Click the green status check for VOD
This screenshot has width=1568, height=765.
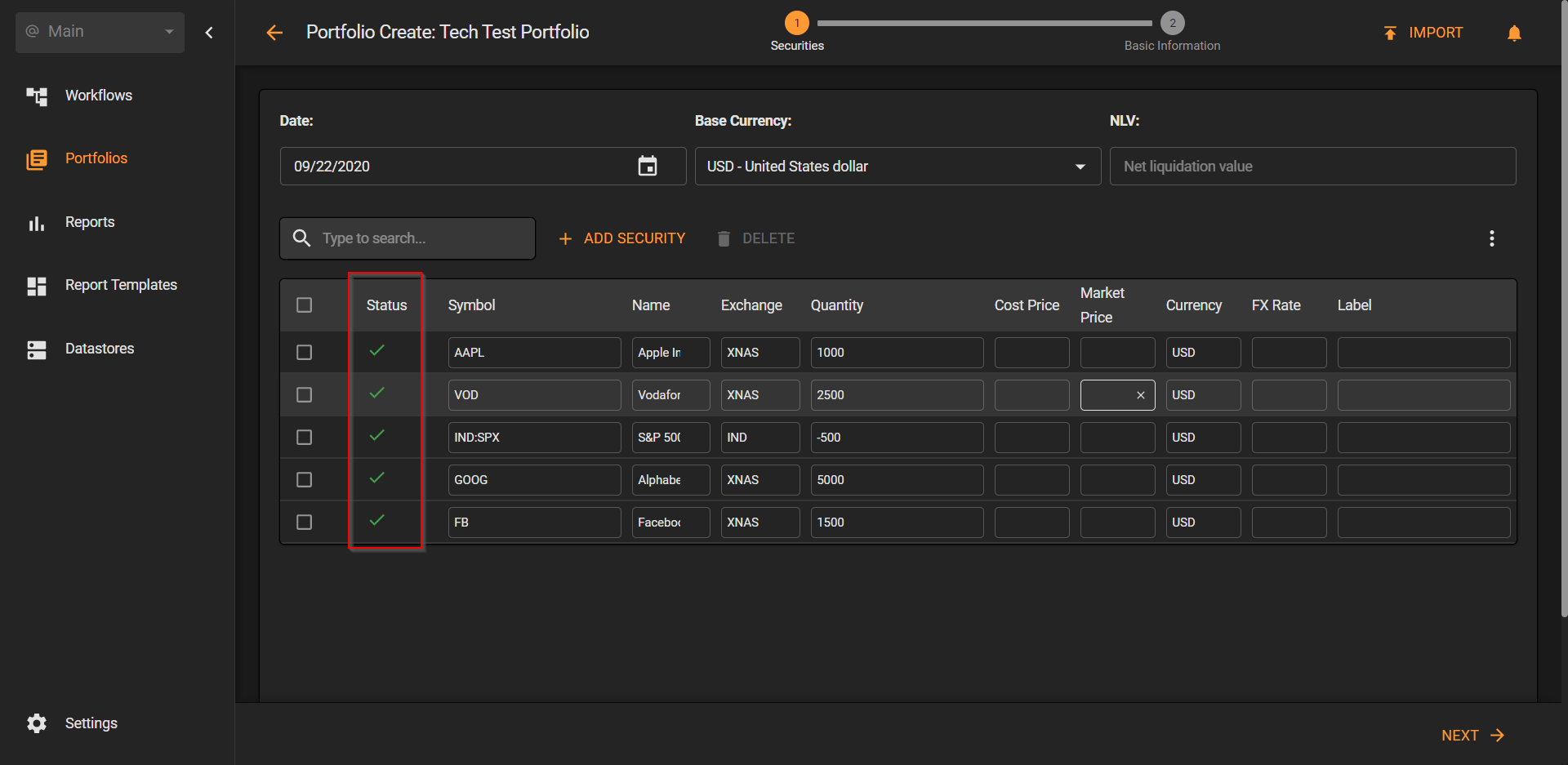(x=376, y=394)
